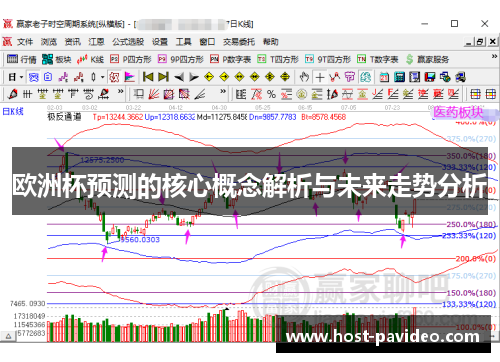Open the 9T四方形 tool
Viewport: 500px width, 362px height.
(328, 59)
